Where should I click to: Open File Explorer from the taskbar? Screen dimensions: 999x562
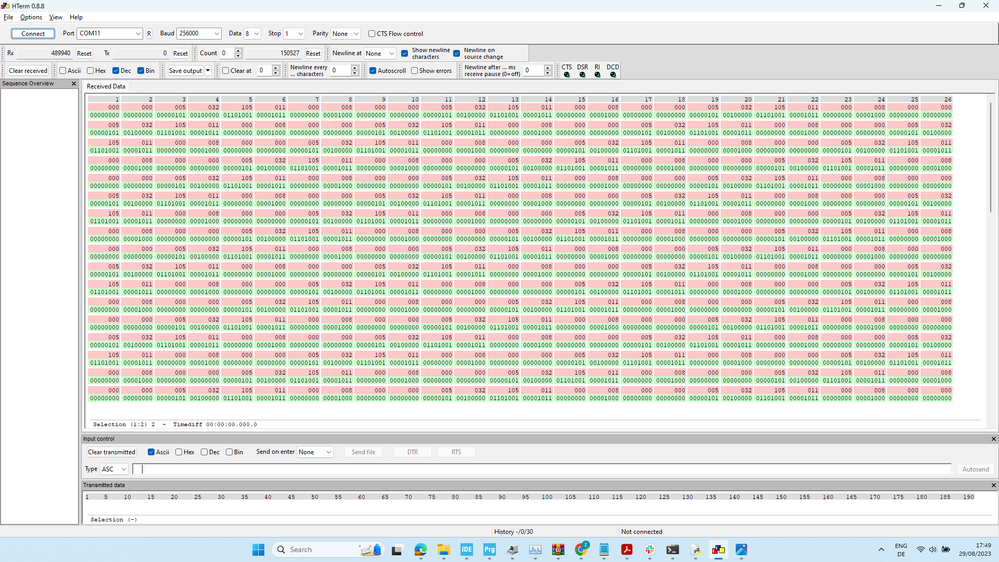pos(443,549)
